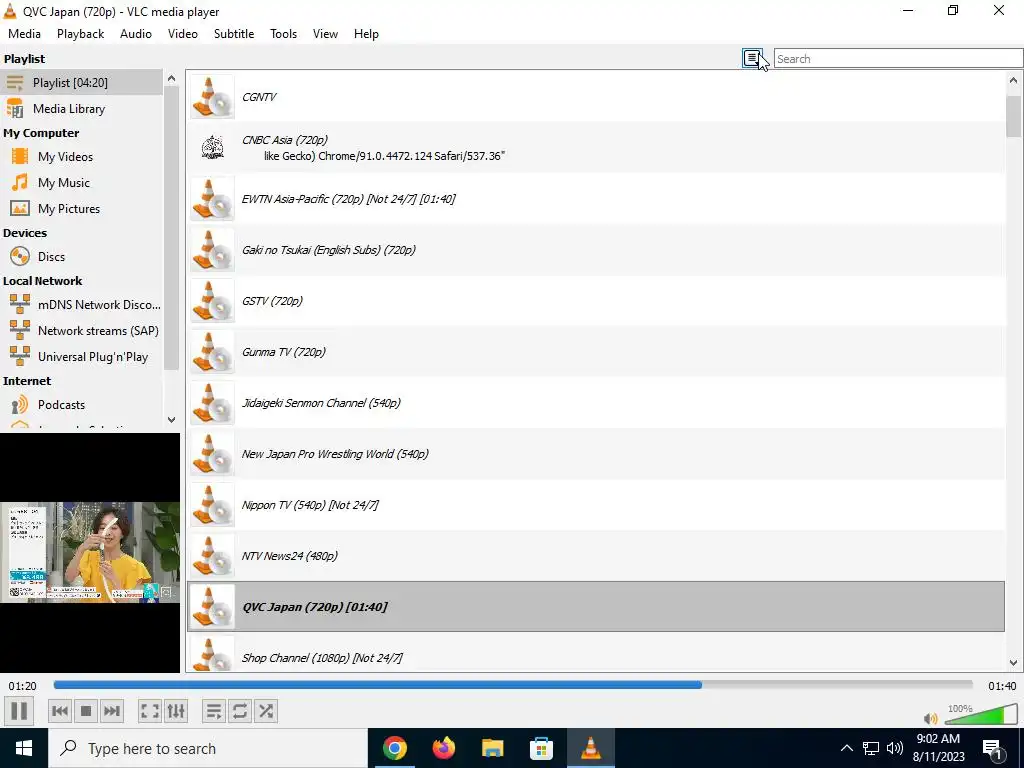Image resolution: width=1024 pixels, height=768 pixels.
Task: Skip to next media in playlist
Action: (112, 711)
